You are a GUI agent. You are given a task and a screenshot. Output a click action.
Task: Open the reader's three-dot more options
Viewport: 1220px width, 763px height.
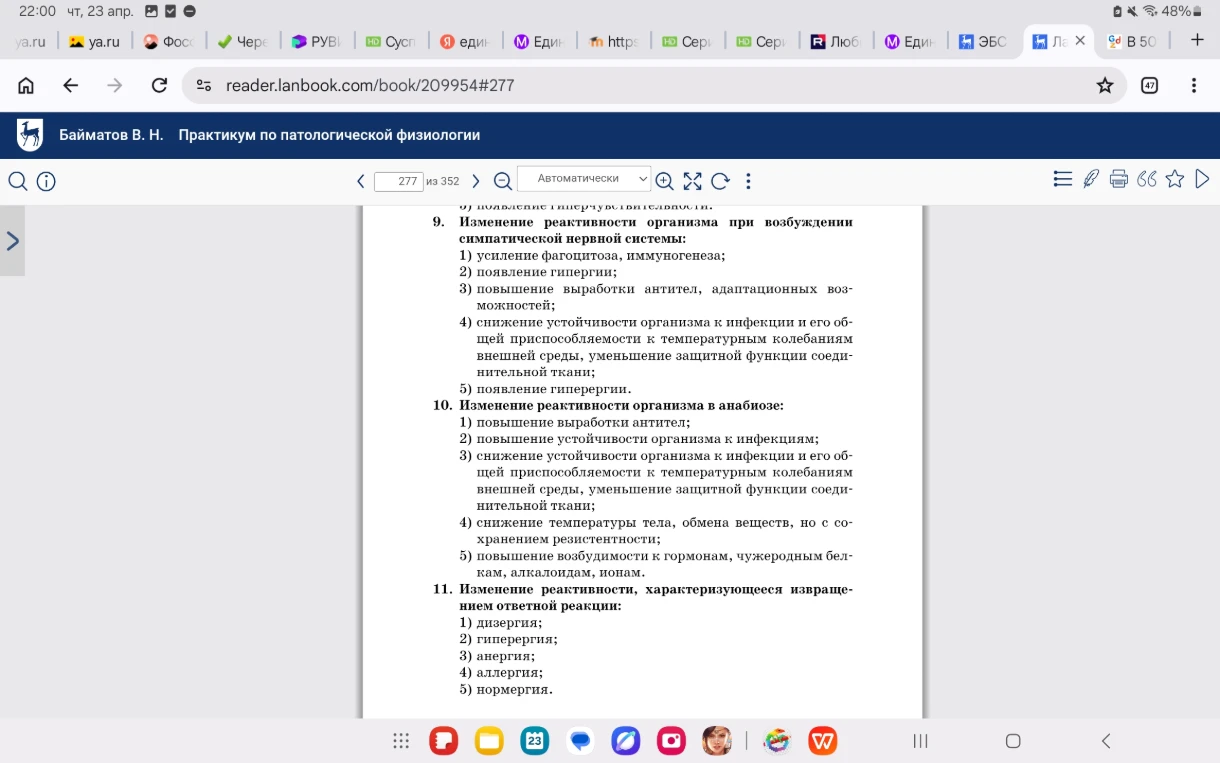point(748,181)
